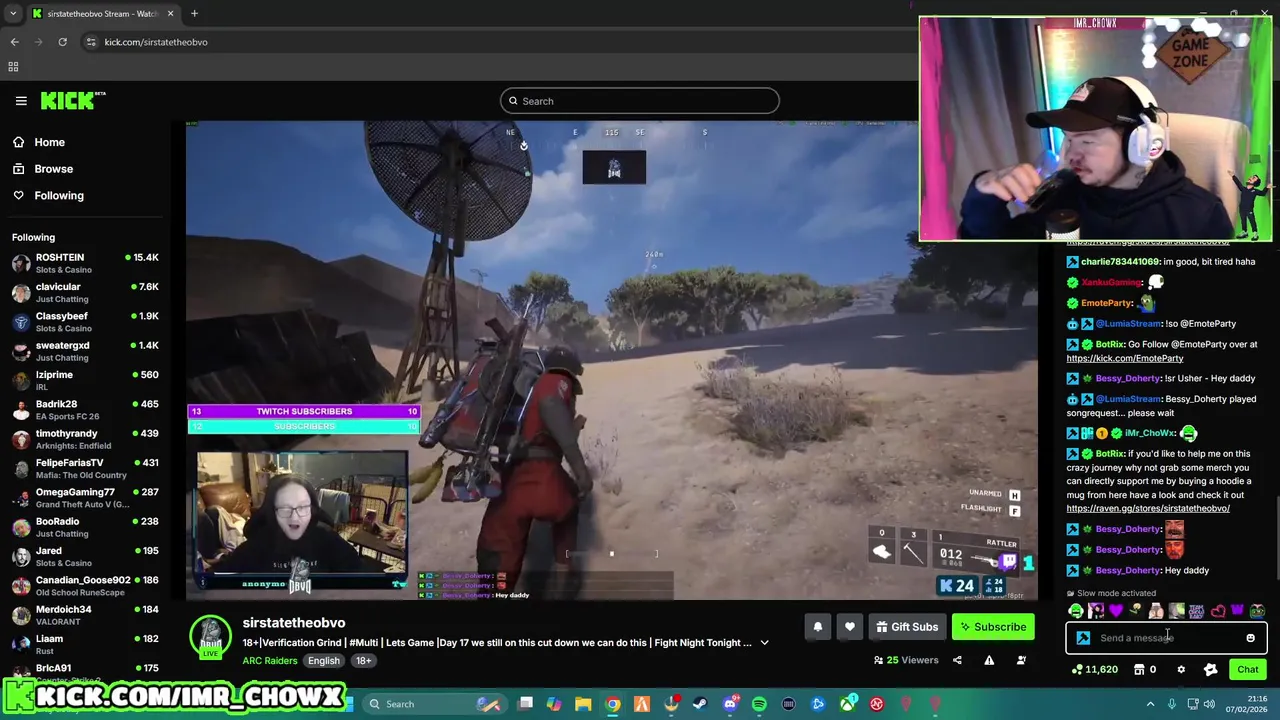The image size is (1280, 720).
Task: Click the channel points 11,620 balance
Action: (1094, 670)
